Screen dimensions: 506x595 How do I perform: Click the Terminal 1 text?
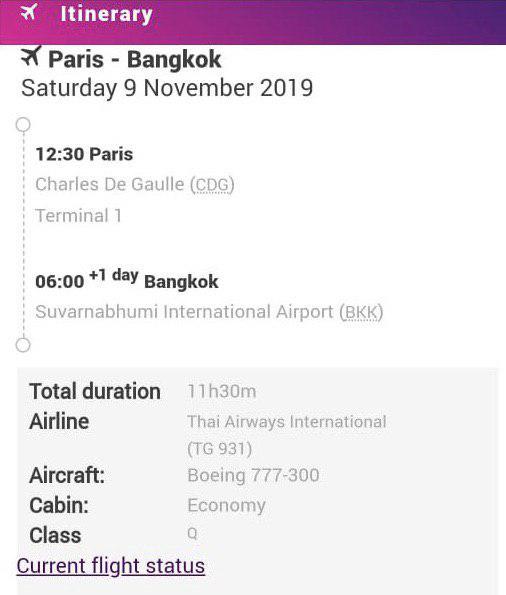pos(78,216)
